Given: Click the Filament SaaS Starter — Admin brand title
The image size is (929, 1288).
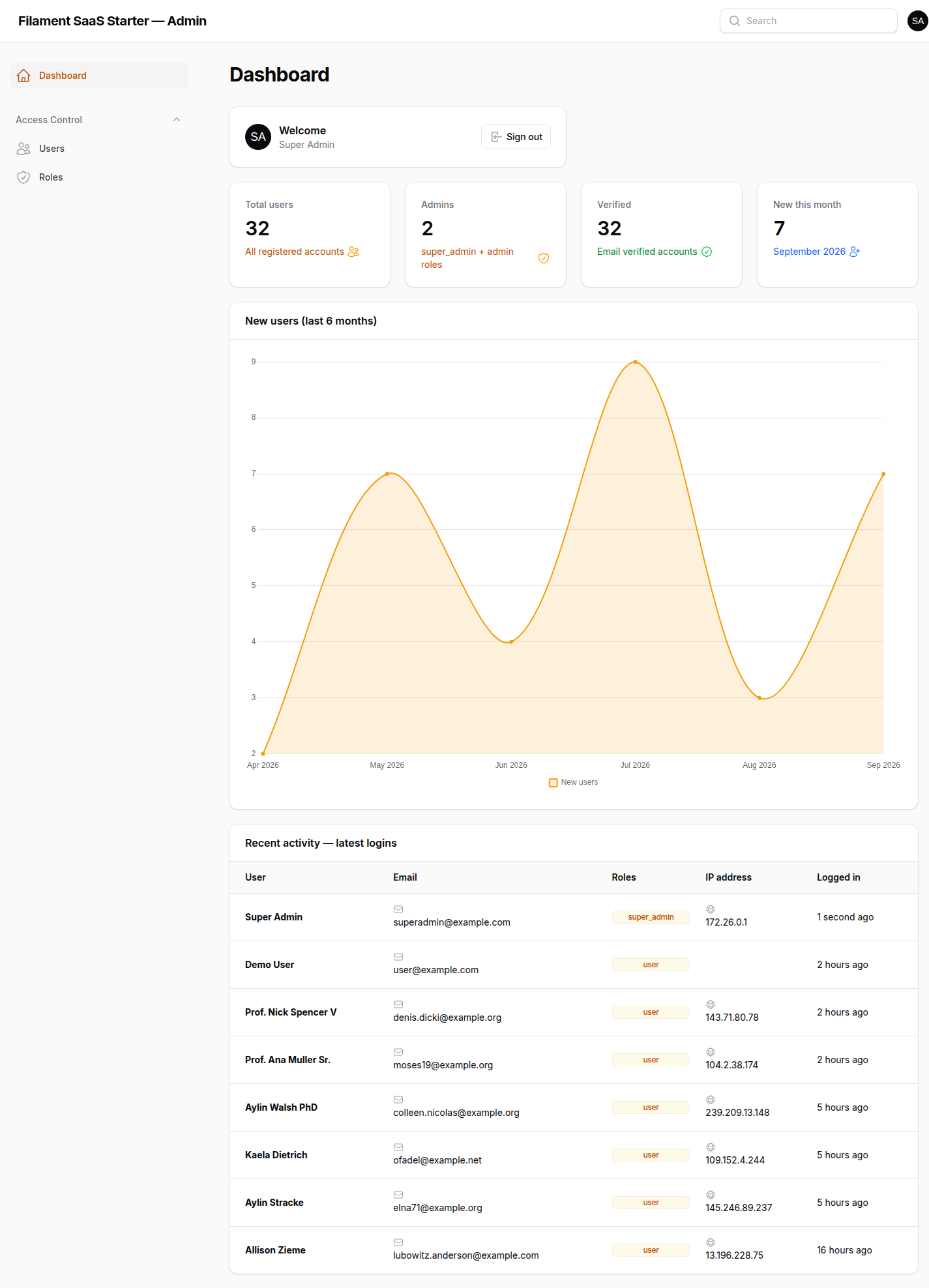Looking at the screenshot, I should click(112, 21).
